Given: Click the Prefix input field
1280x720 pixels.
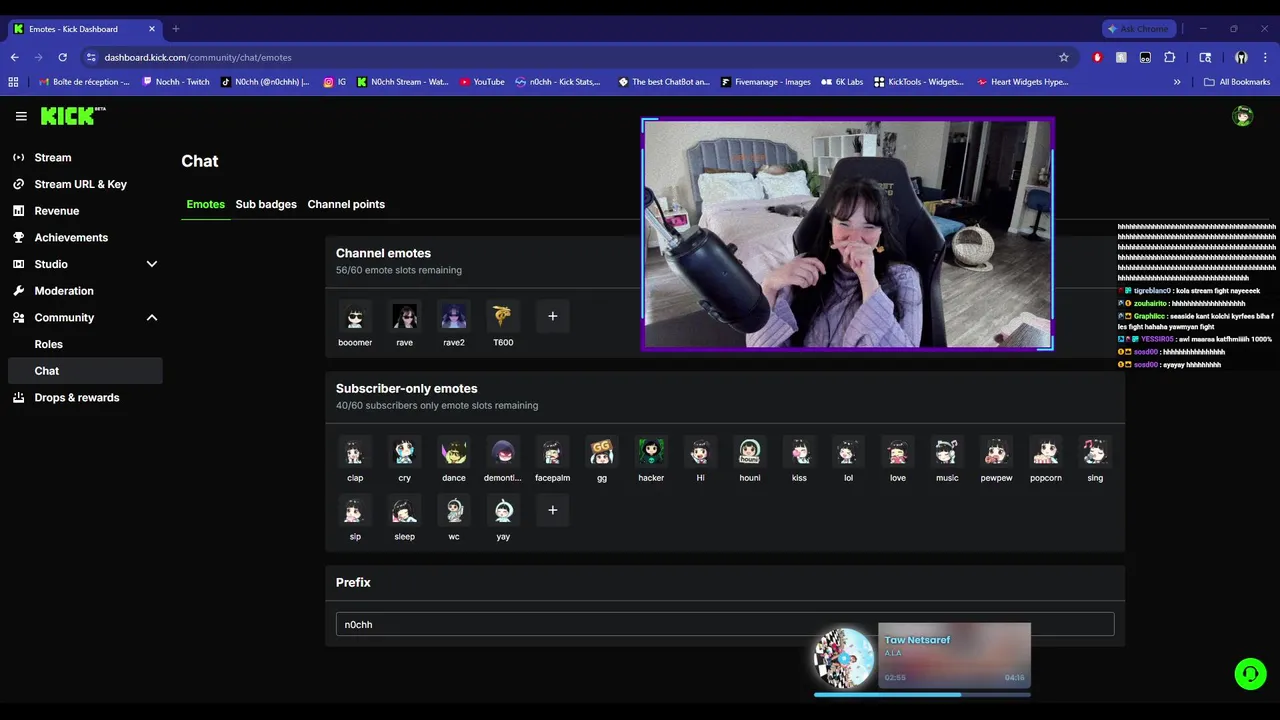Looking at the screenshot, I should pos(725,624).
